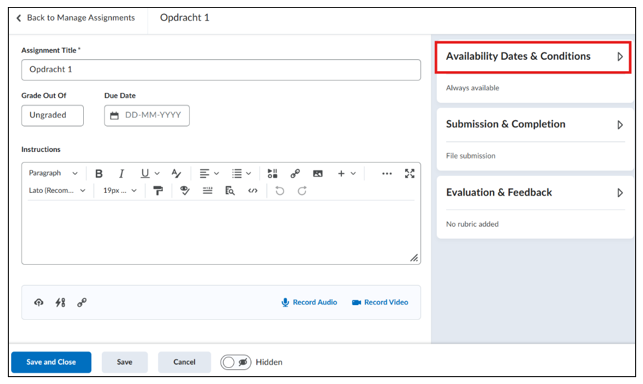Insert Stuff media icon
This screenshot has height=384, width=643.
click(272, 174)
